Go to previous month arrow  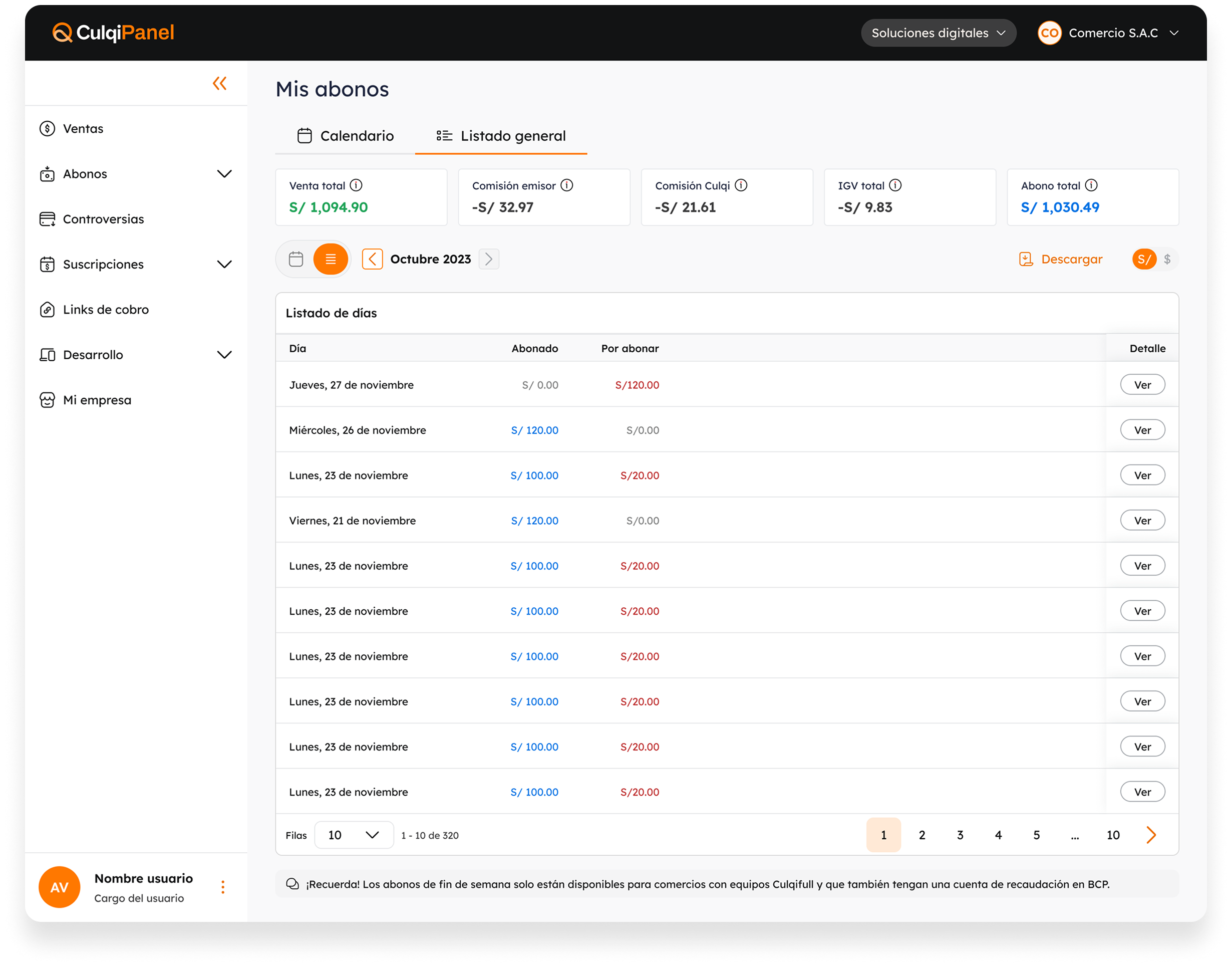point(373,260)
